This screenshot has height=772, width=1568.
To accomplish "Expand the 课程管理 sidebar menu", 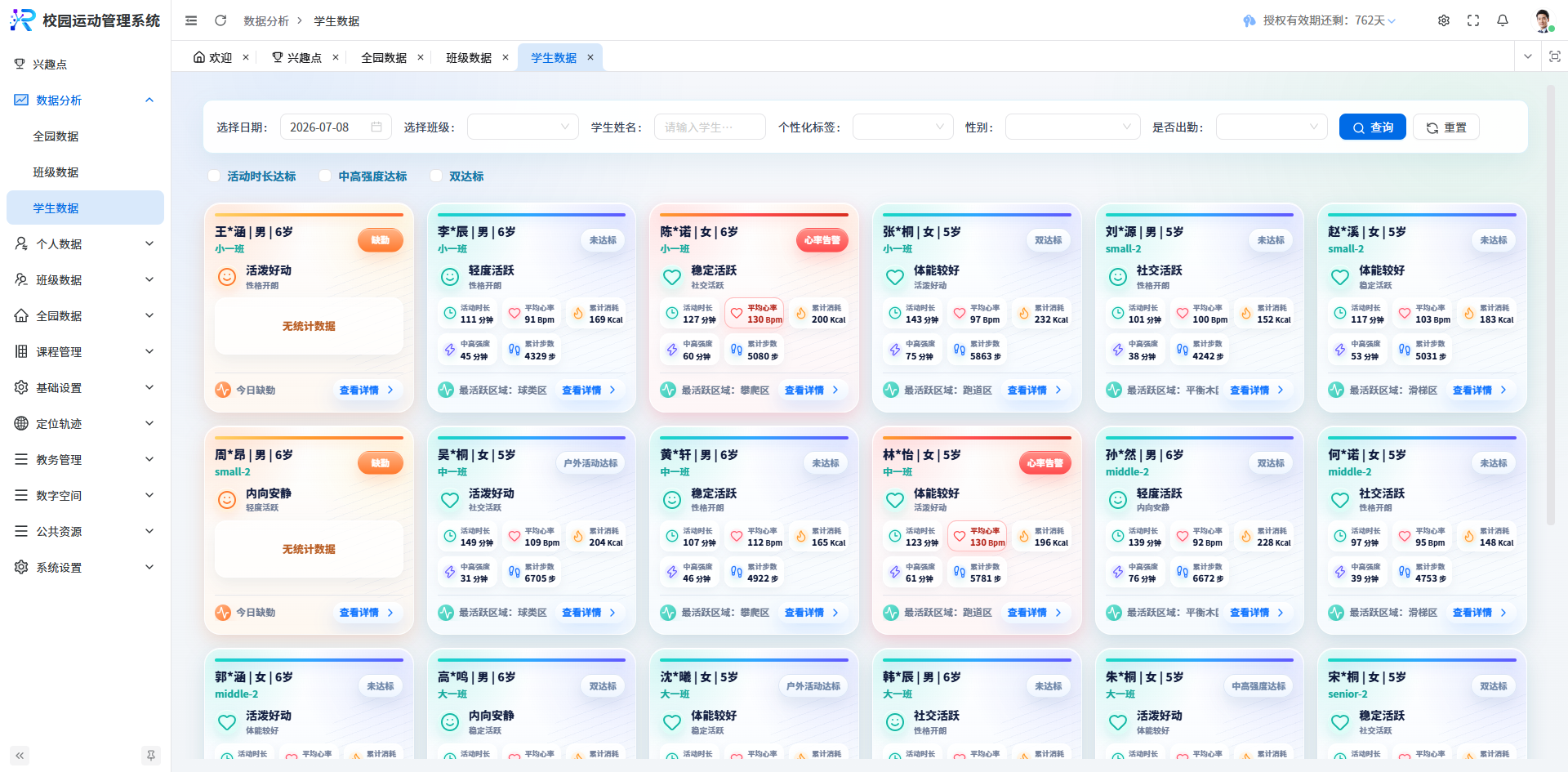I will point(85,351).
